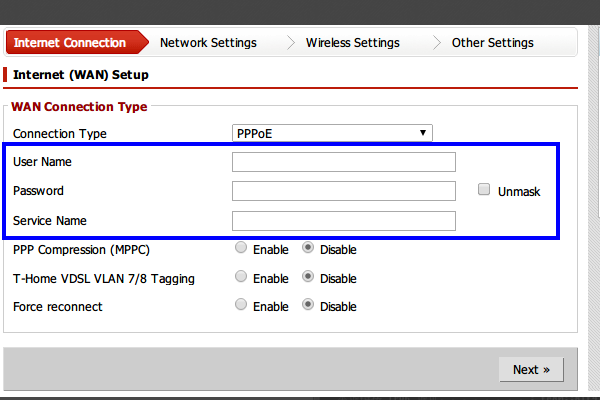This screenshot has width=600, height=400.
Task: Click the Service Name text box
Action: [343, 221]
